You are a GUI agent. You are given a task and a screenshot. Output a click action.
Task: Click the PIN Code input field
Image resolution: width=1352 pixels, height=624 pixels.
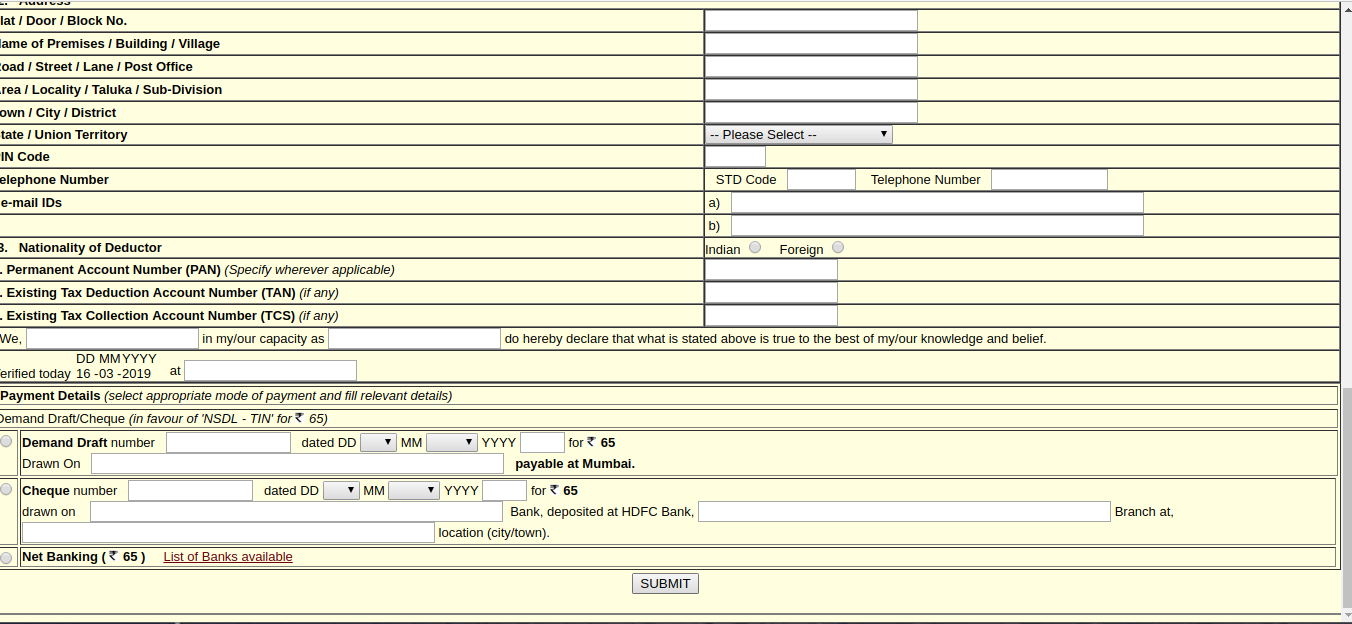(x=735, y=157)
